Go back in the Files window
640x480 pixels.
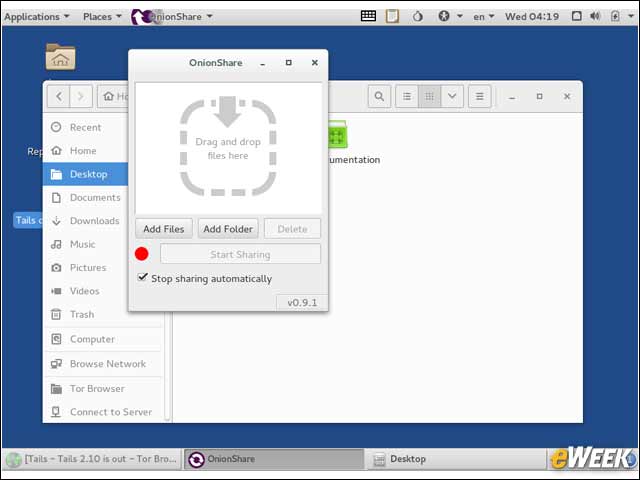59,97
